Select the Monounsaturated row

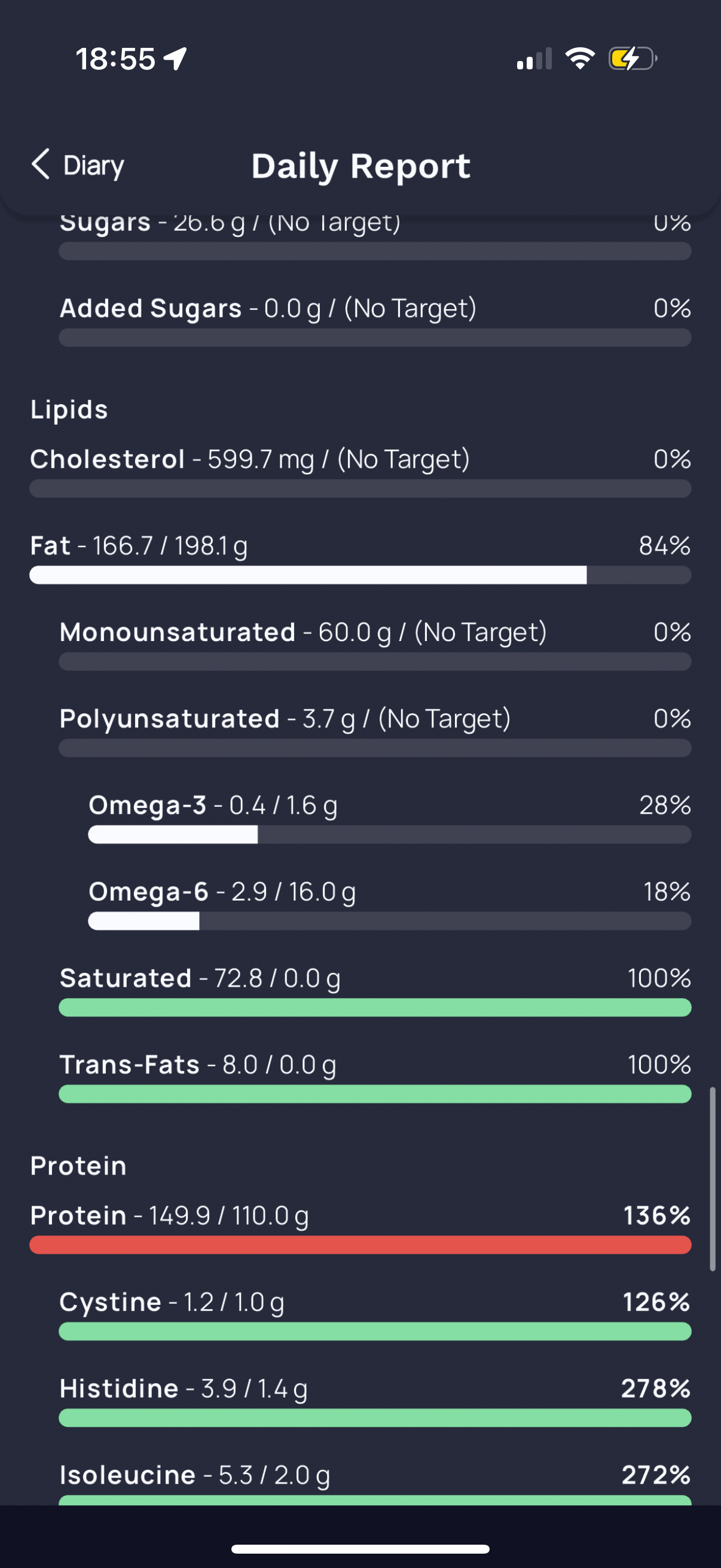tap(375, 645)
